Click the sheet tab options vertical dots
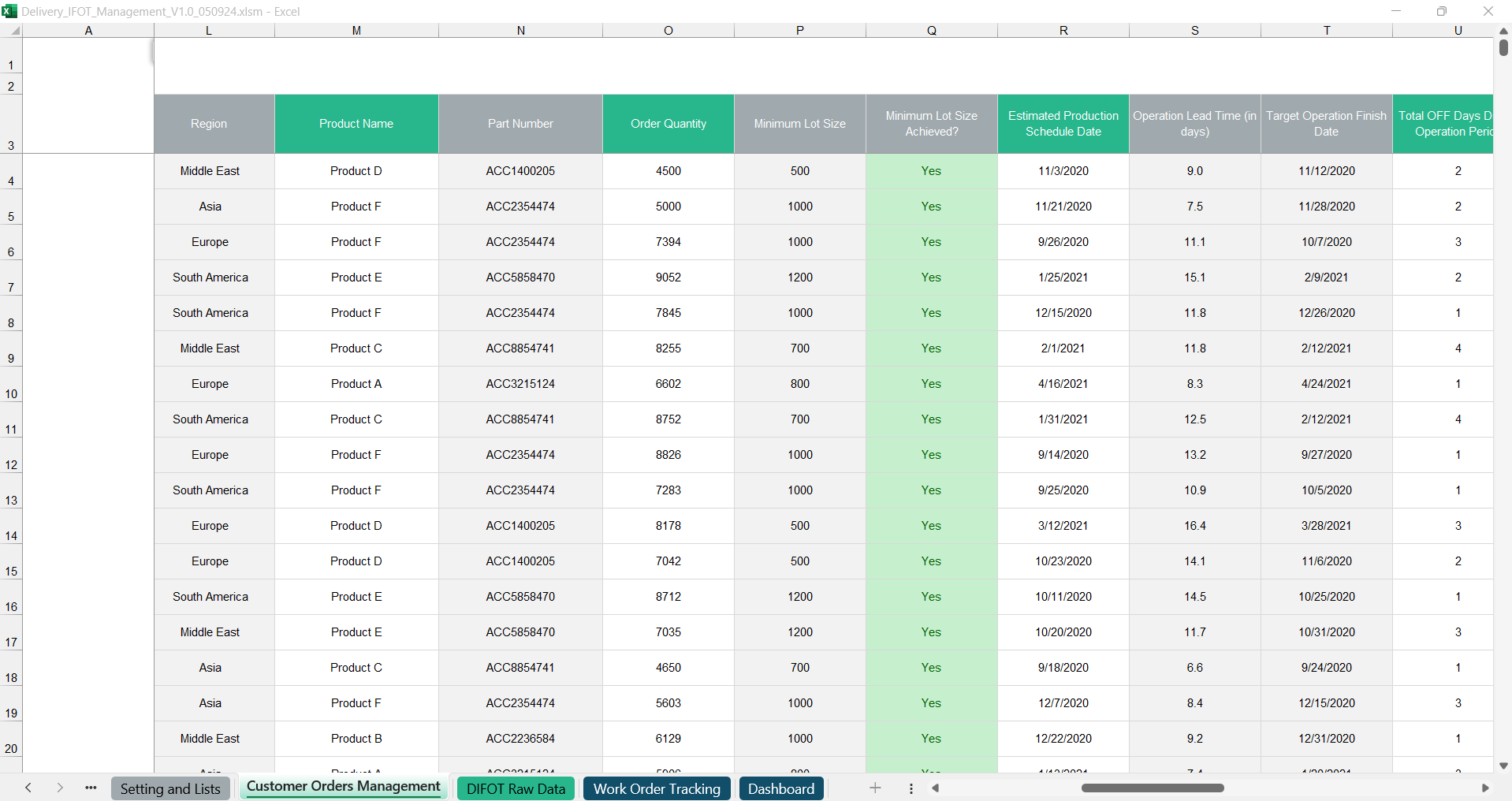1512x801 pixels. pos(911,788)
